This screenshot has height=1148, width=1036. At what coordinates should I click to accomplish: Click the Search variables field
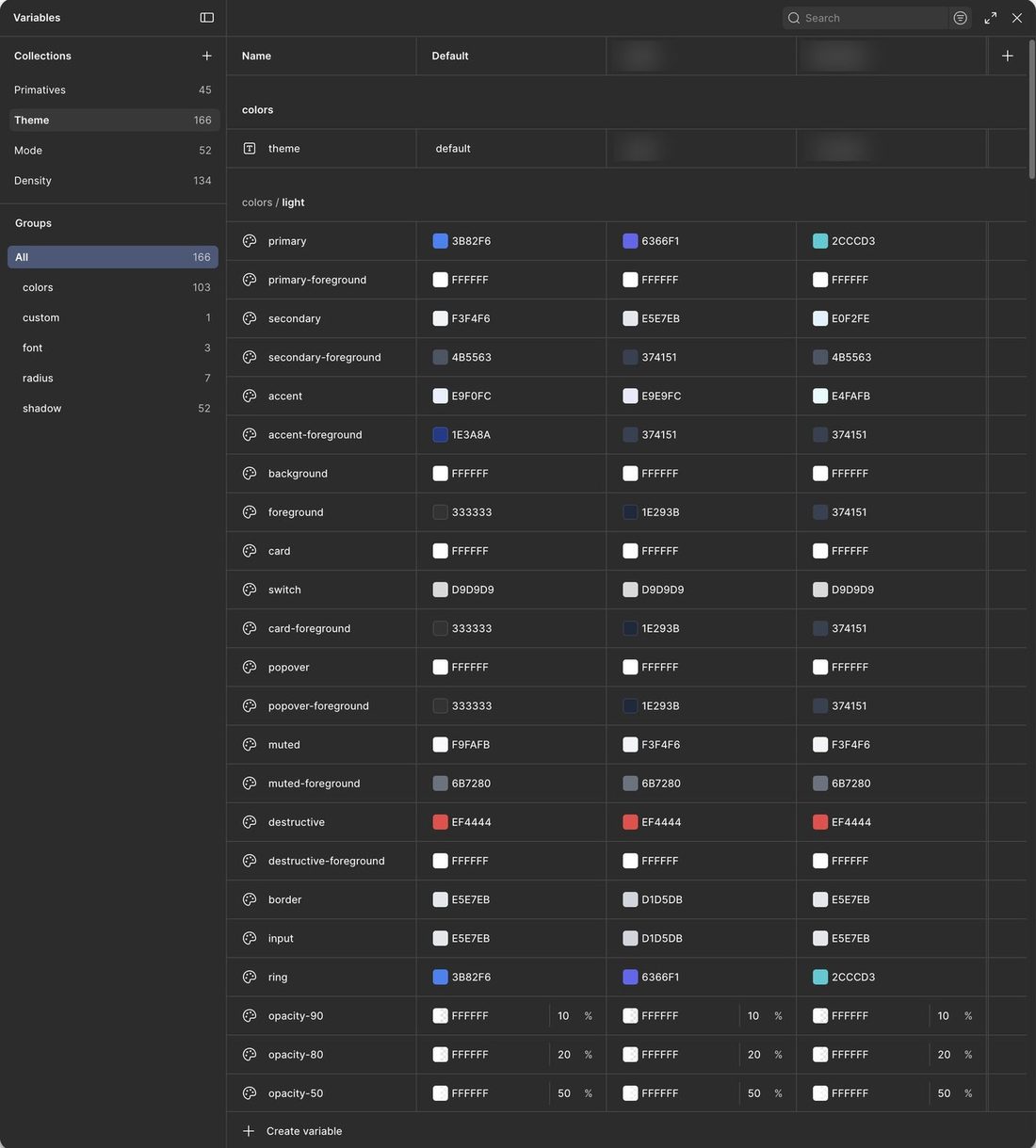click(x=865, y=18)
